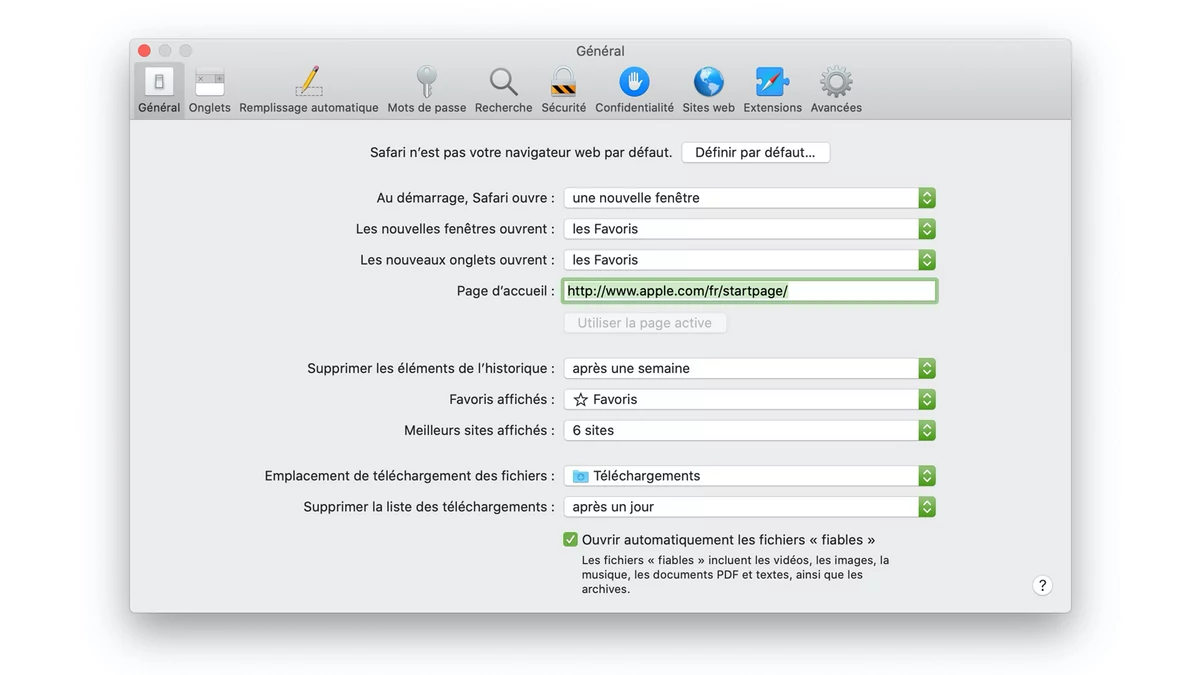Open Mots de passe key icon
The image size is (1200, 675).
click(x=427, y=82)
